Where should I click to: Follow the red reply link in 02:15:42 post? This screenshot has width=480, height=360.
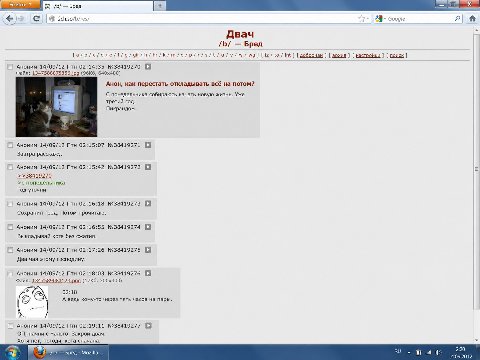(34, 176)
